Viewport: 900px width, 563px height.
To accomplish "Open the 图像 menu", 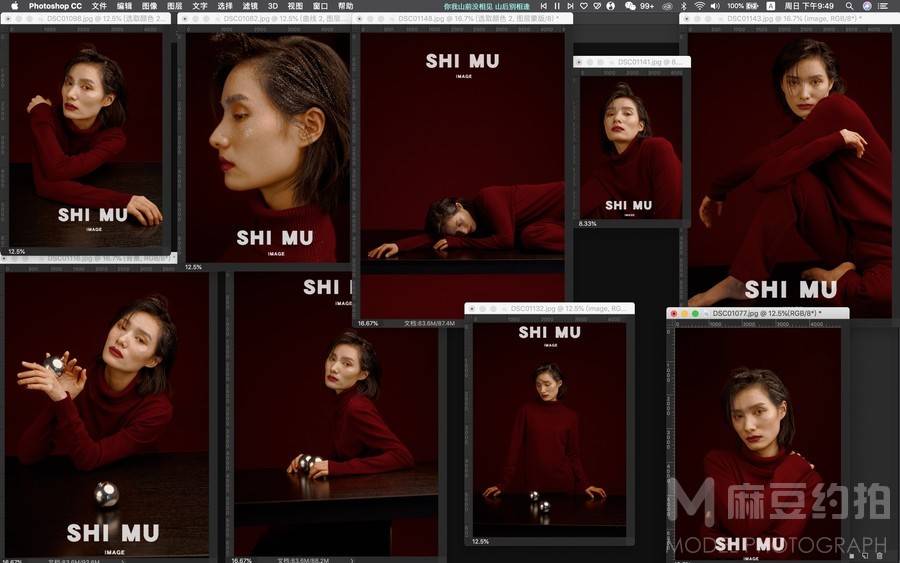I will (149, 6).
